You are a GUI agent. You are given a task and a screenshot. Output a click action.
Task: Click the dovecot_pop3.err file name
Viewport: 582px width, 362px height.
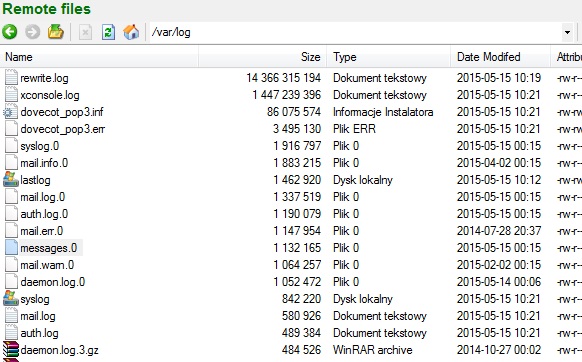[63, 129]
